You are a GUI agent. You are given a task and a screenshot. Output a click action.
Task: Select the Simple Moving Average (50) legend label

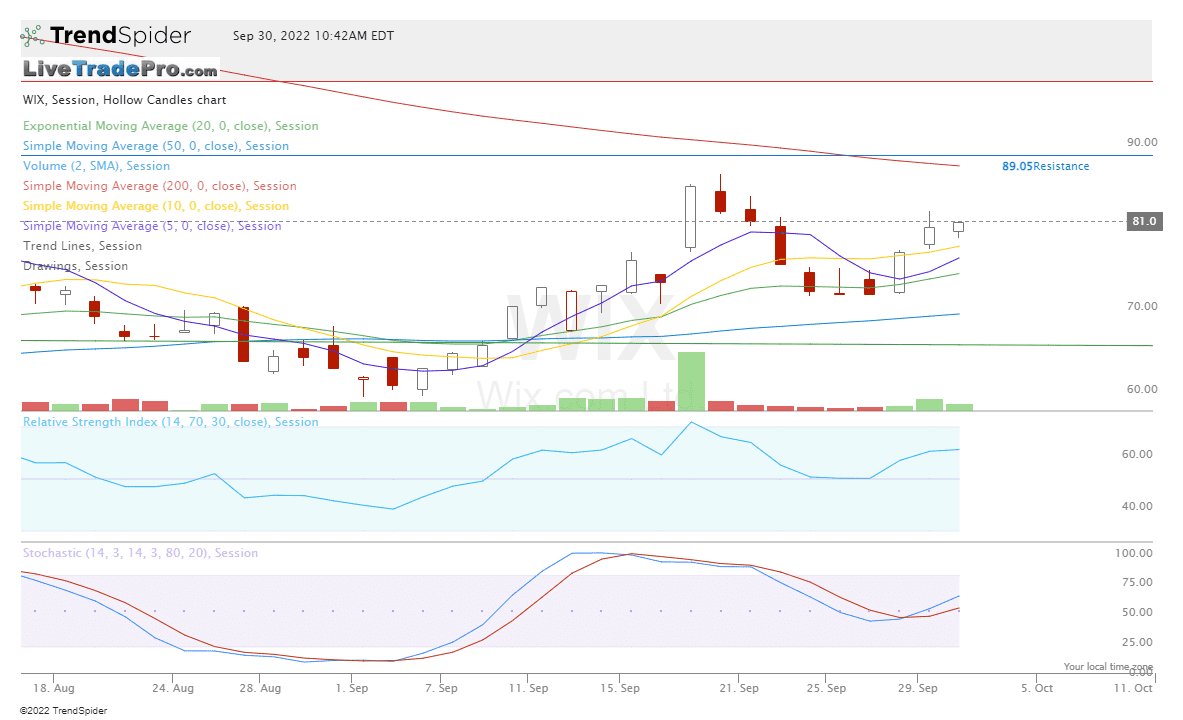tap(155, 146)
